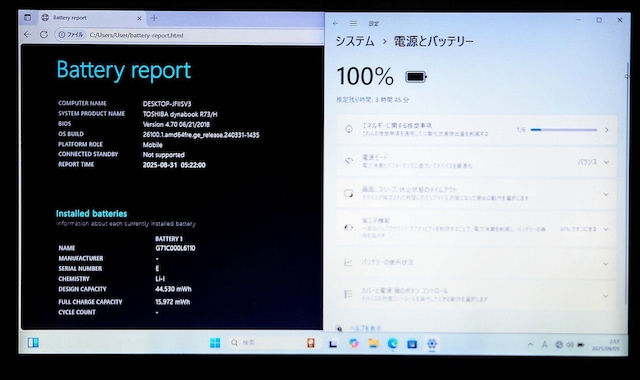Click the tray battery icon
The height and width of the screenshot is (380, 640).
point(581,345)
